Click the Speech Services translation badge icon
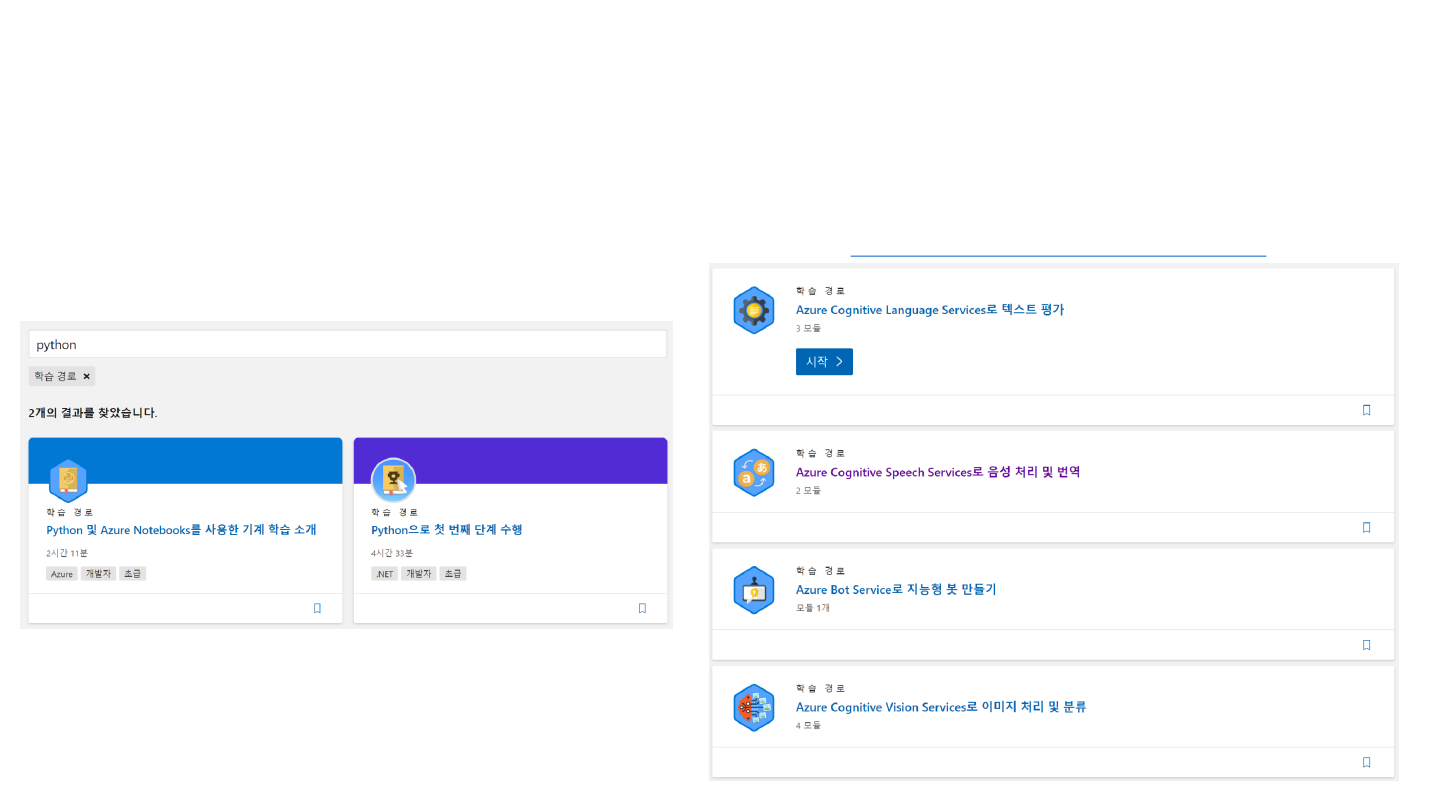The image size is (1440, 810). click(x=753, y=473)
